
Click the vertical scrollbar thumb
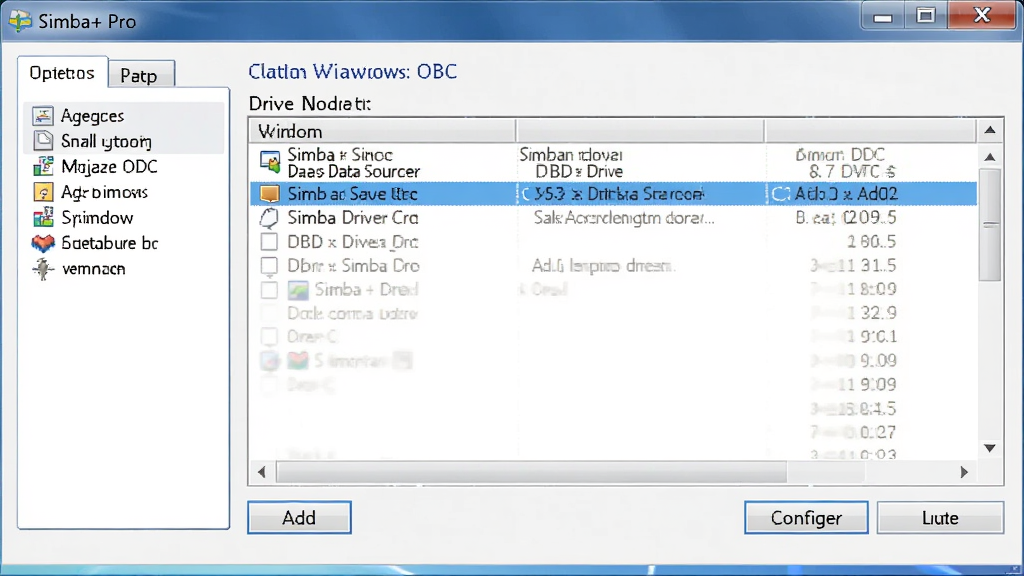(x=991, y=224)
